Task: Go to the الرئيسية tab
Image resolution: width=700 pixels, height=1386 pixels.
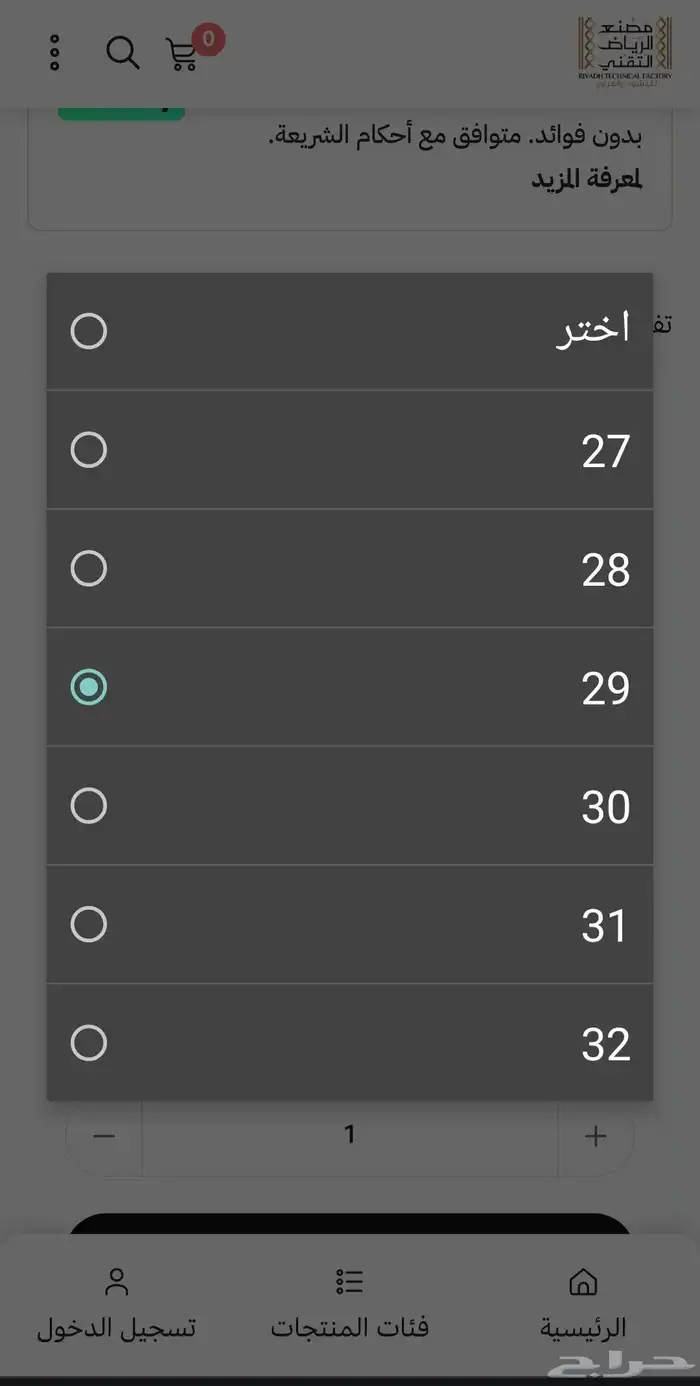Action: pos(582,1328)
